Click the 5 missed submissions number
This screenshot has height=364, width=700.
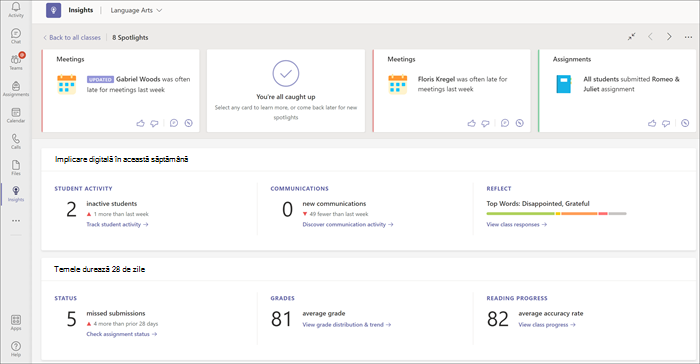(x=71, y=319)
